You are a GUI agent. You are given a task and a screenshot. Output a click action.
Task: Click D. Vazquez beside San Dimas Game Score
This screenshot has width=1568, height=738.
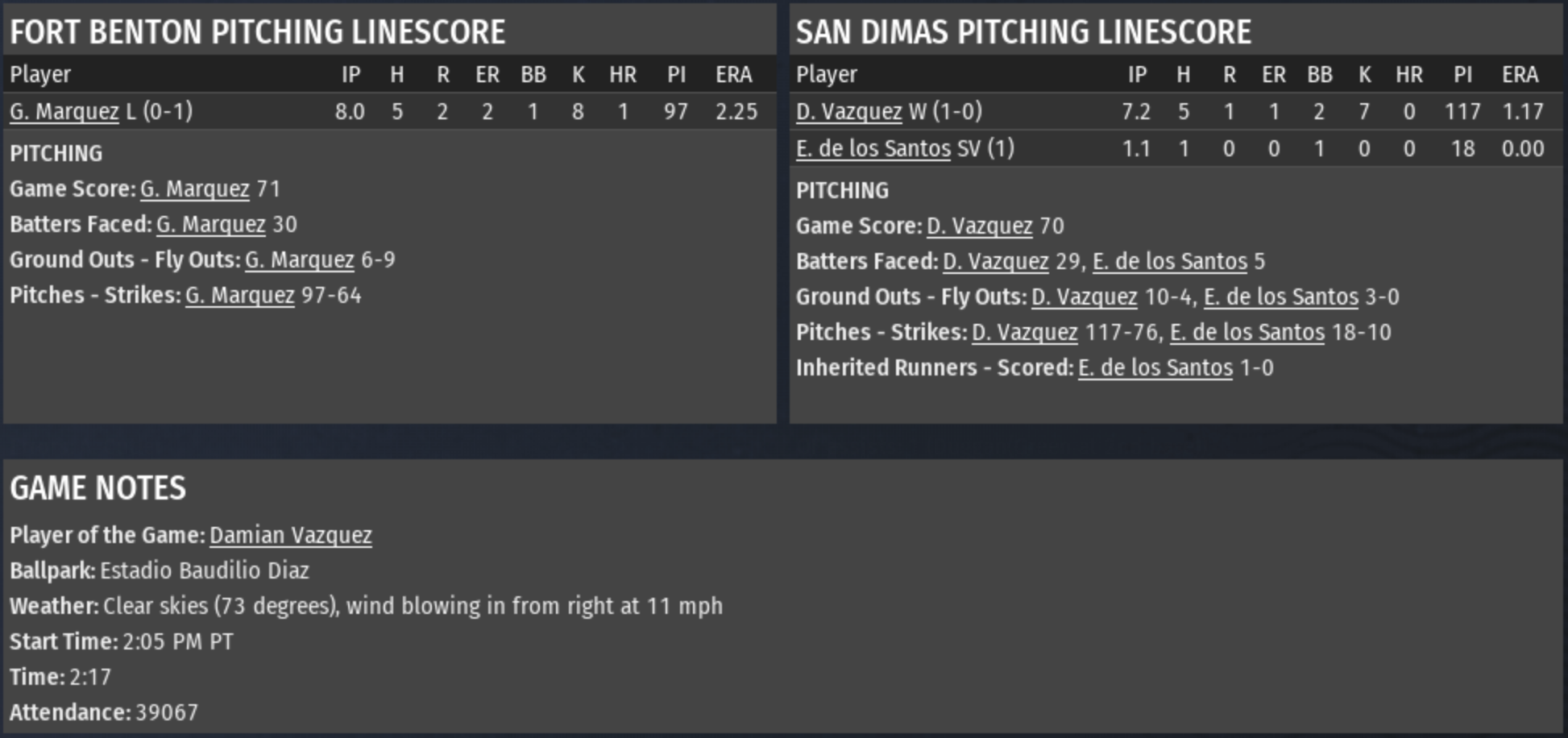[979, 226]
